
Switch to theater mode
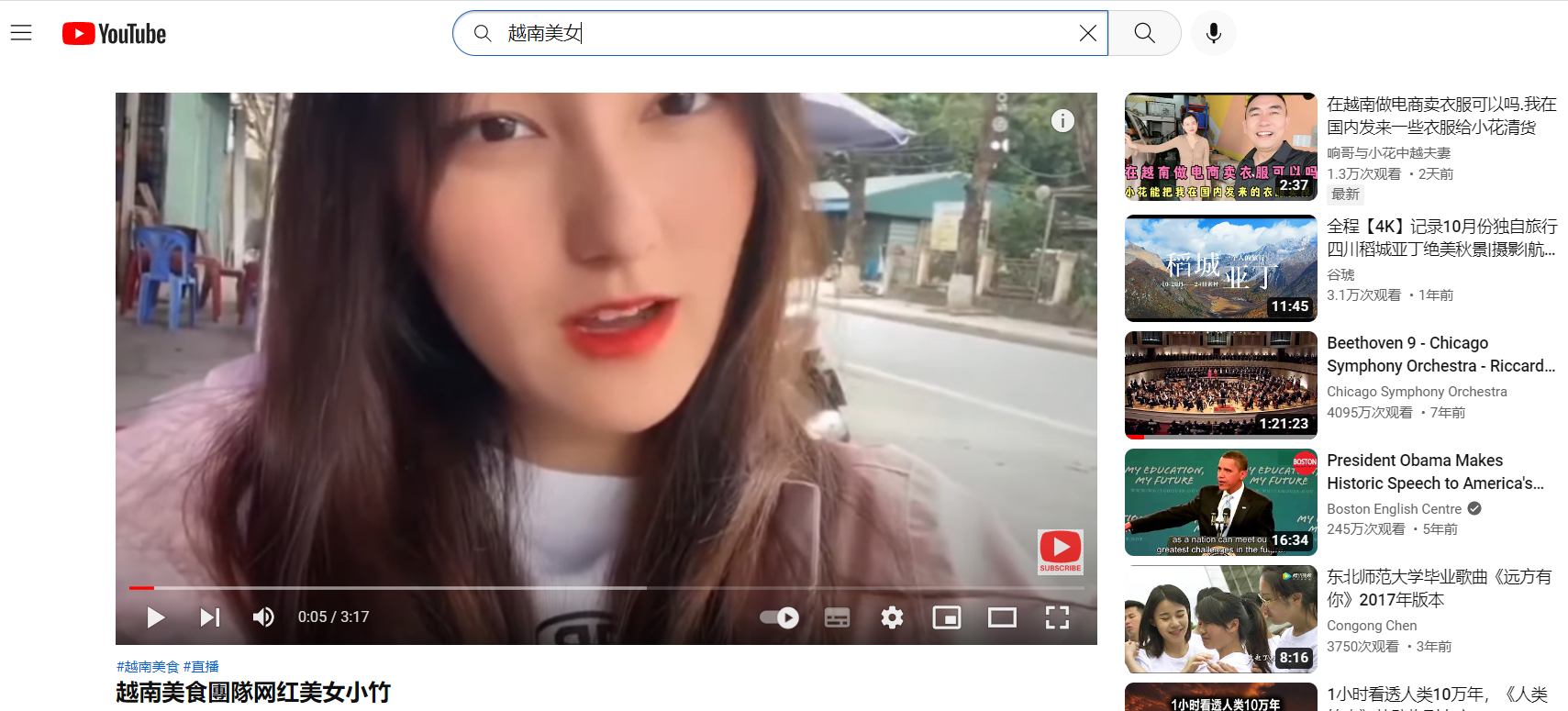click(x=1002, y=617)
